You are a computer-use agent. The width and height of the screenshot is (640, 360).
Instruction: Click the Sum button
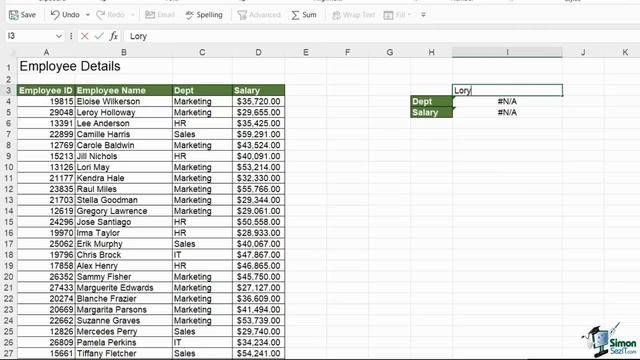(x=304, y=15)
